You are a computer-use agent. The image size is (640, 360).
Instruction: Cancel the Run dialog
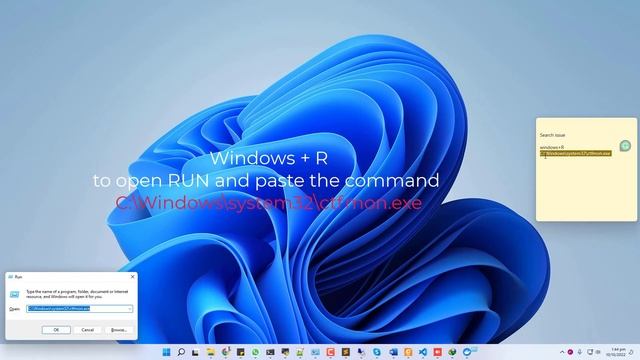87,330
